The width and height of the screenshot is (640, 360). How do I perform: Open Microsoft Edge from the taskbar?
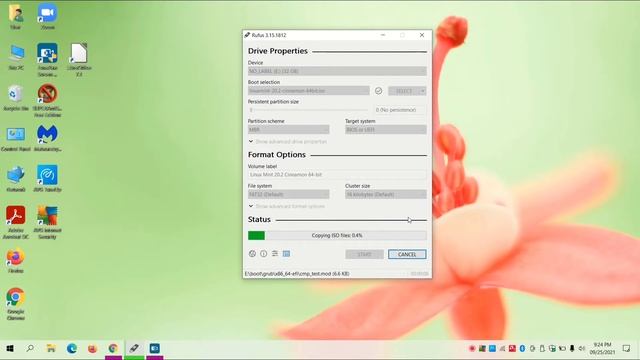pyautogui.click(x=72, y=349)
